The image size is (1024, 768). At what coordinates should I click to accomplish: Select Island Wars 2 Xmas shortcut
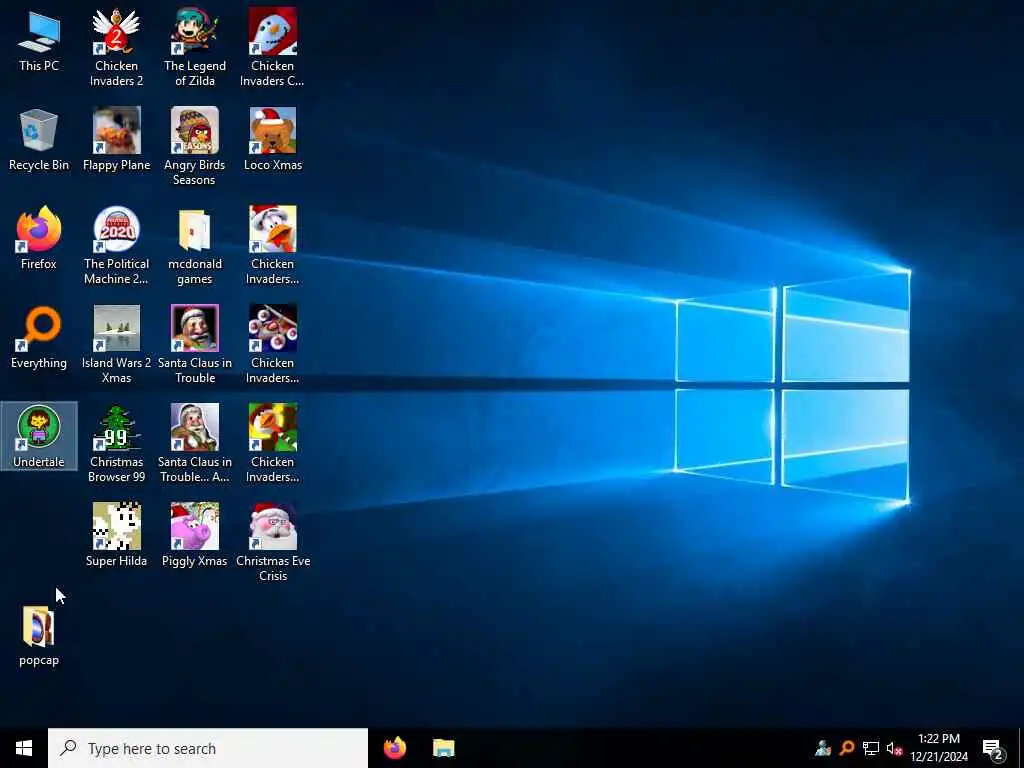[x=116, y=344]
